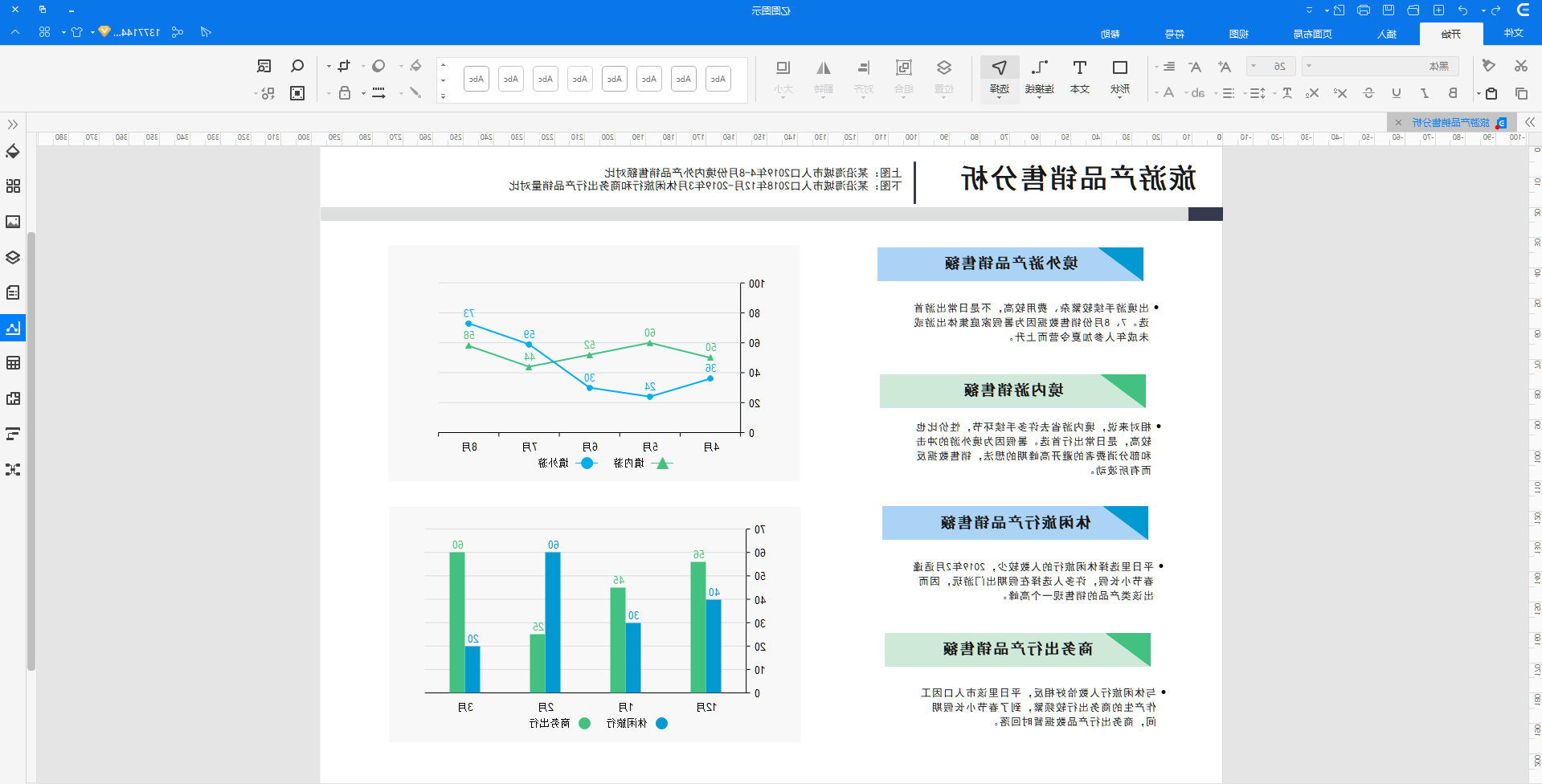Select the 文本 (Text) tool

pyautogui.click(x=1080, y=77)
